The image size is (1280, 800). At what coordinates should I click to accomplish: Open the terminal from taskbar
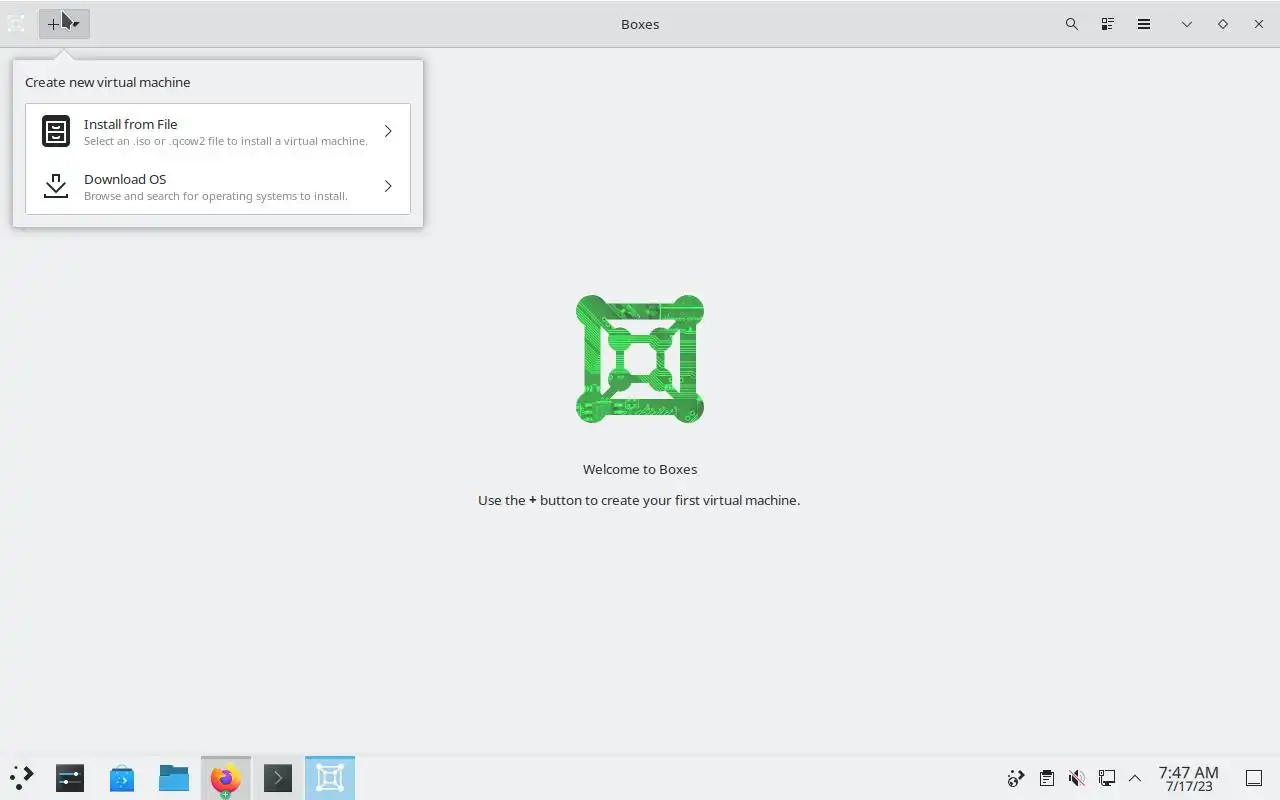[278, 778]
